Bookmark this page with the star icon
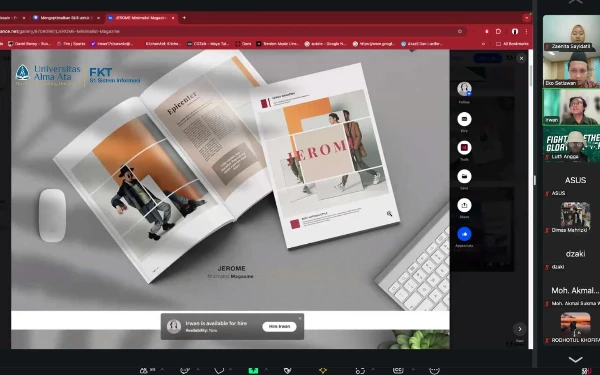The image size is (600, 375). [x=460, y=31]
